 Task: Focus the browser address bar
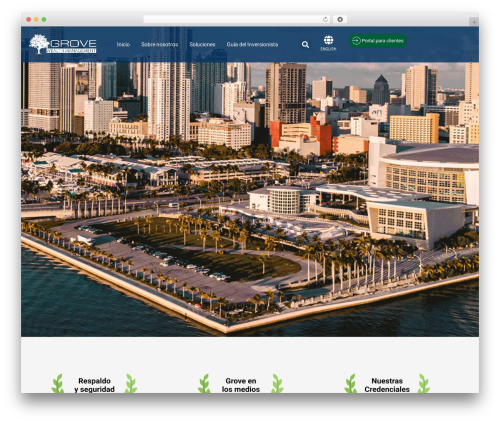tap(236, 19)
